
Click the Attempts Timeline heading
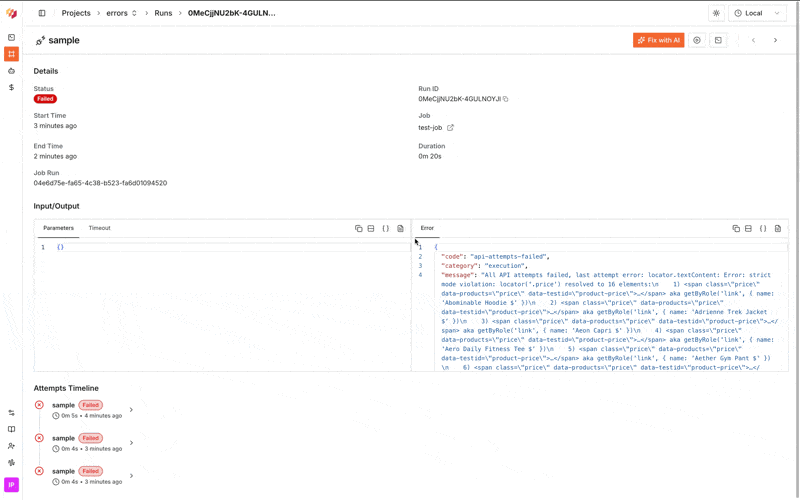(x=66, y=388)
